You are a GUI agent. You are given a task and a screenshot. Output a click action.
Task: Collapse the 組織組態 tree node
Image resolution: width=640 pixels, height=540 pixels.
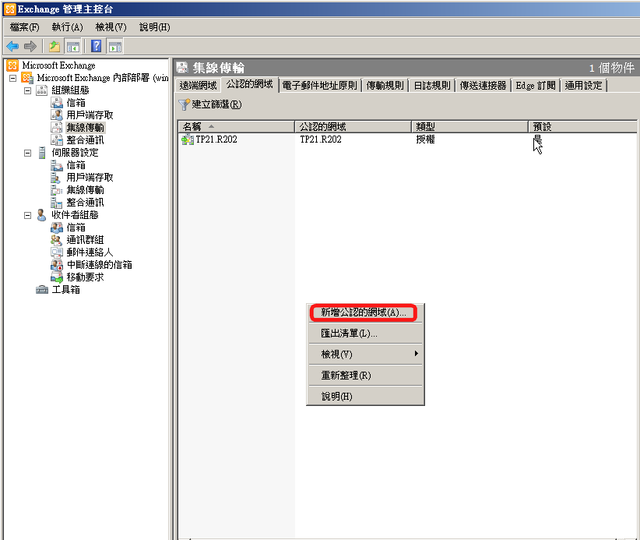point(27,90)
